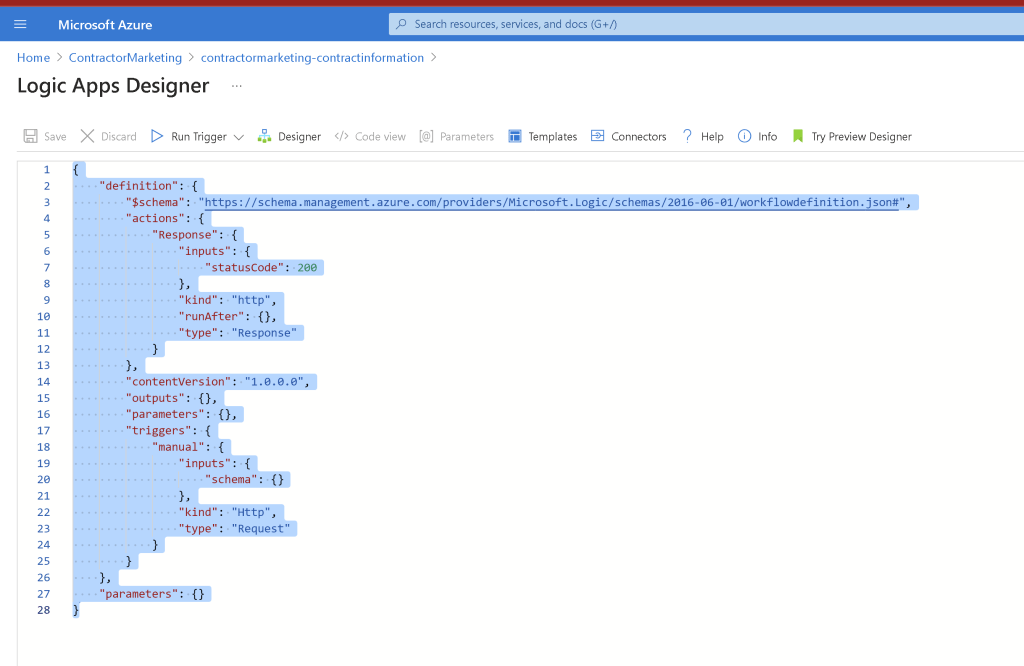Expand the Run Trigger dropdown chevron

[x=238, y=137]
